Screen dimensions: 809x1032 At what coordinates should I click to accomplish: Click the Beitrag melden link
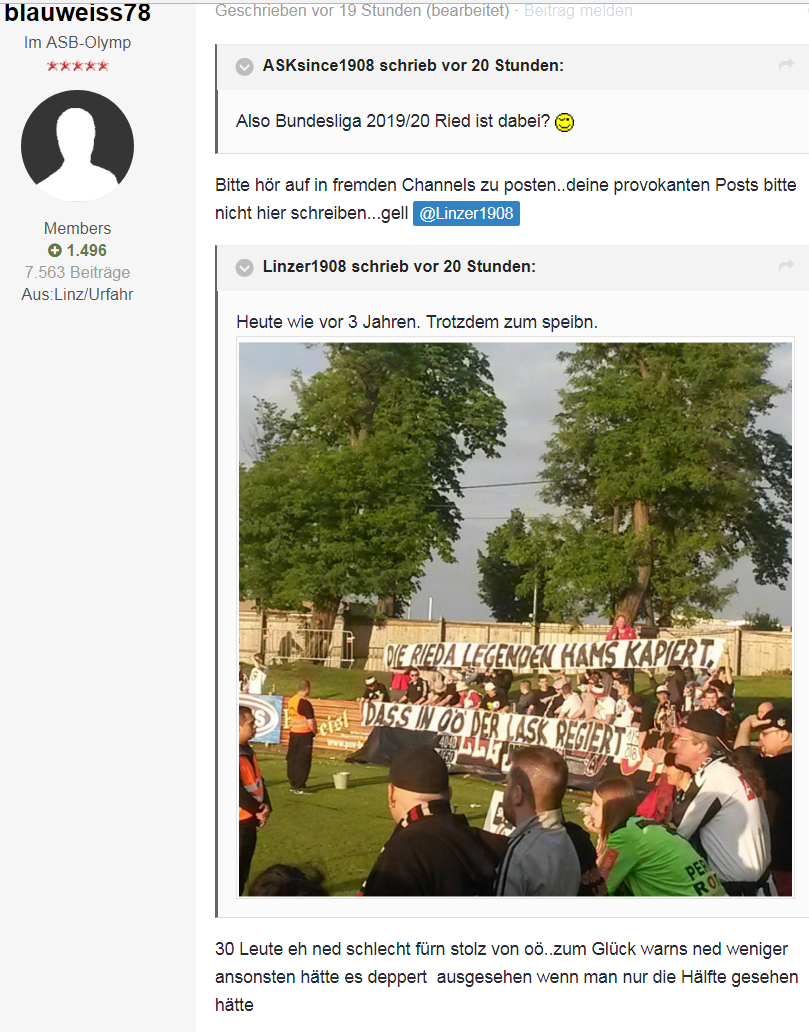tap(578, 11)
